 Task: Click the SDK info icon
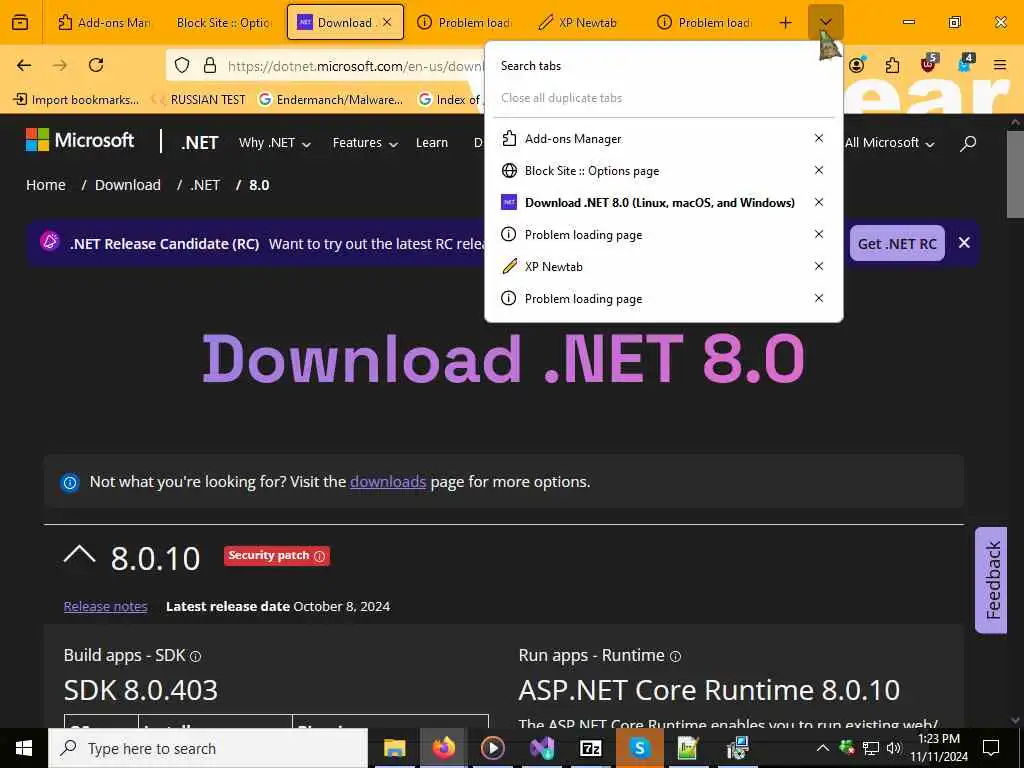[195, 656]
